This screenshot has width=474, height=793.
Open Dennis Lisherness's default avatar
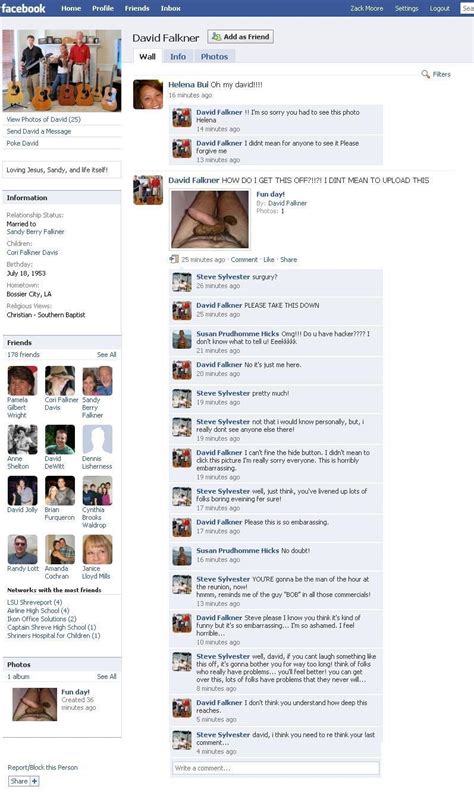pos(97,439)
